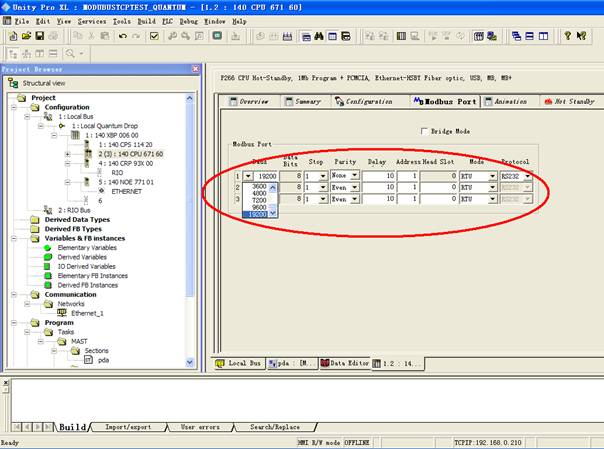
Task: Click the New project icon in toolbar
Action: [11, 36]
